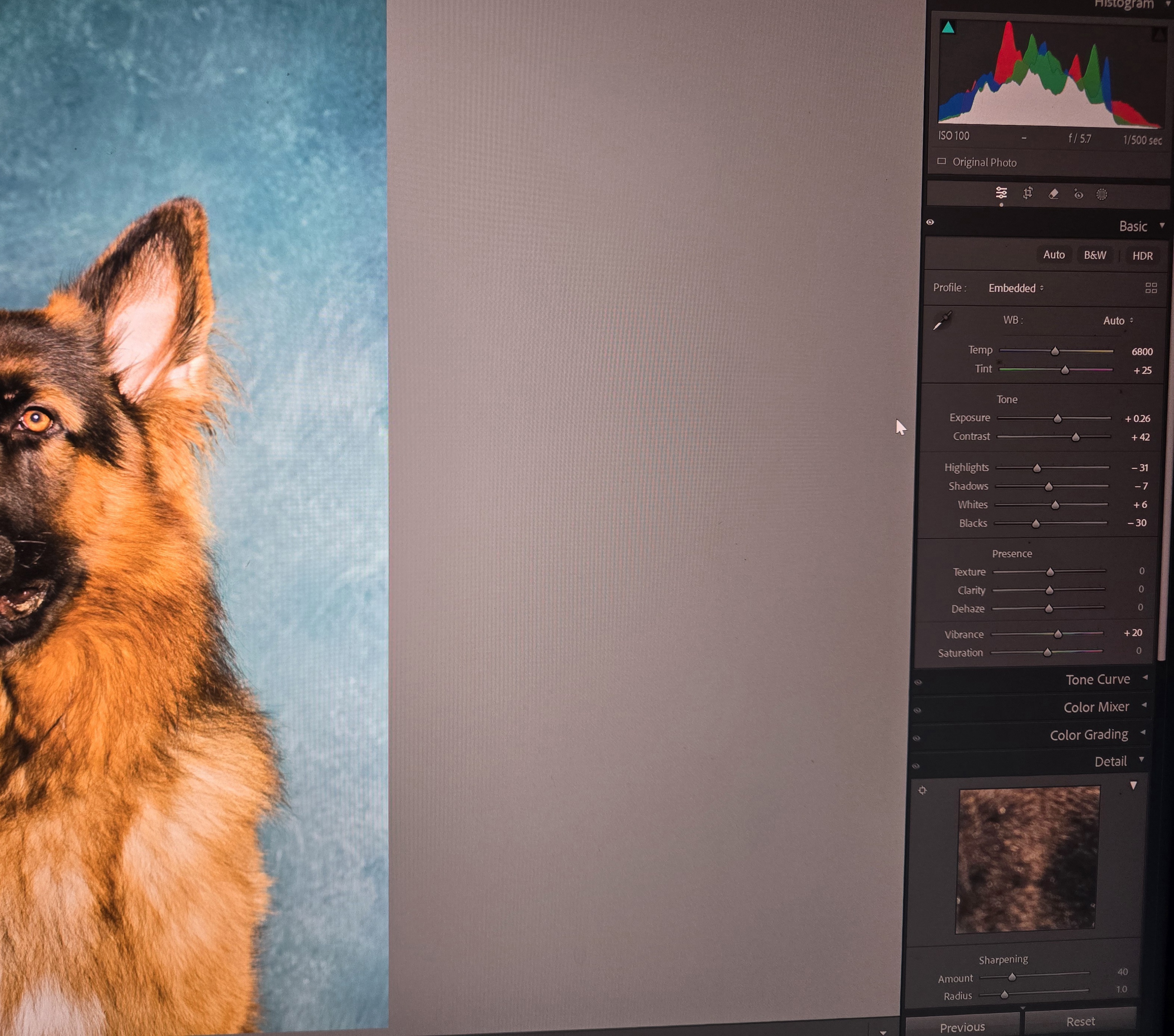Click the Detail preview target picker icon
The height and width of the screenshot is (1036, 1174).
(x=923, y=790)
